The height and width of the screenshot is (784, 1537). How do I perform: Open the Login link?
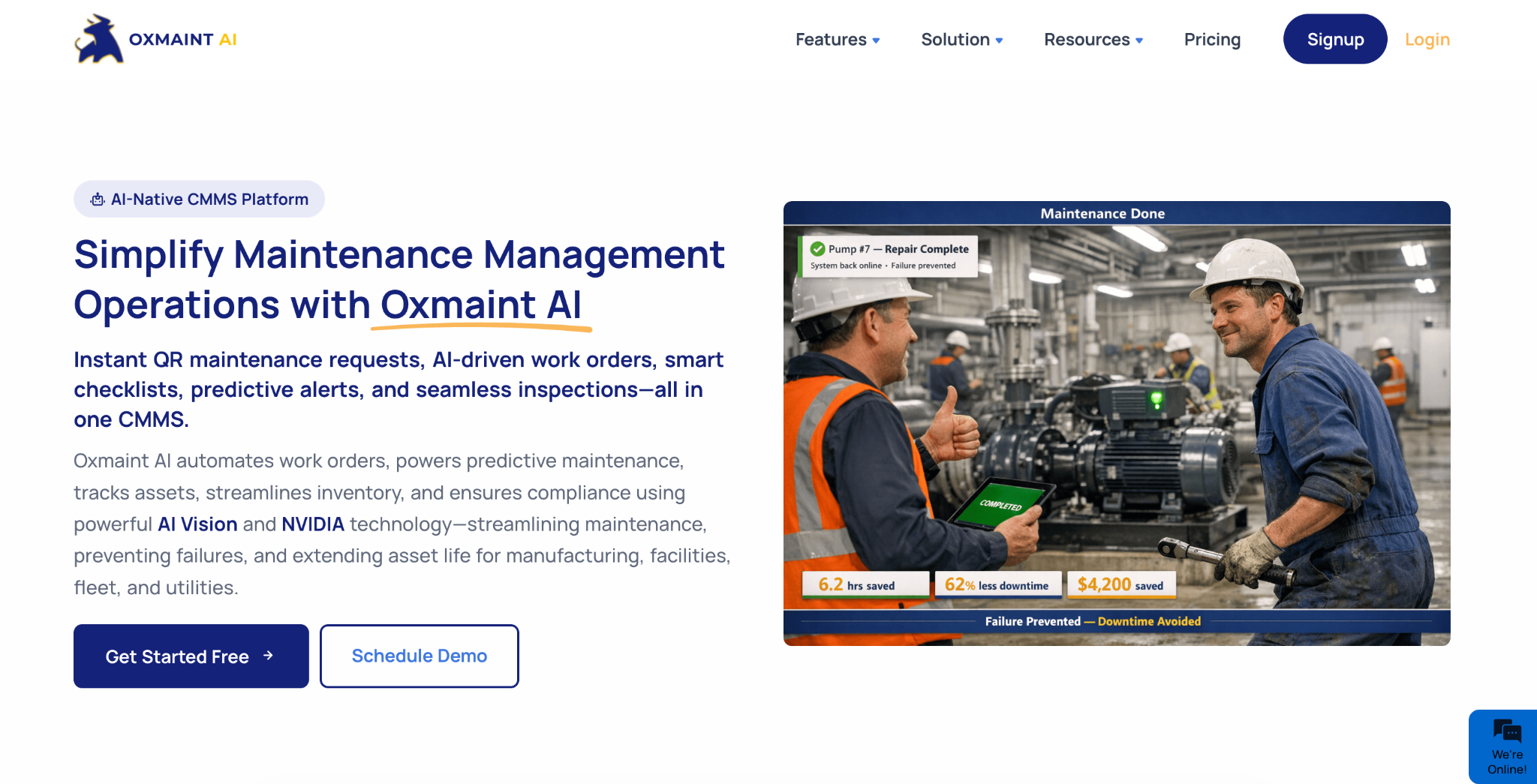click(x=1427, y=40)
